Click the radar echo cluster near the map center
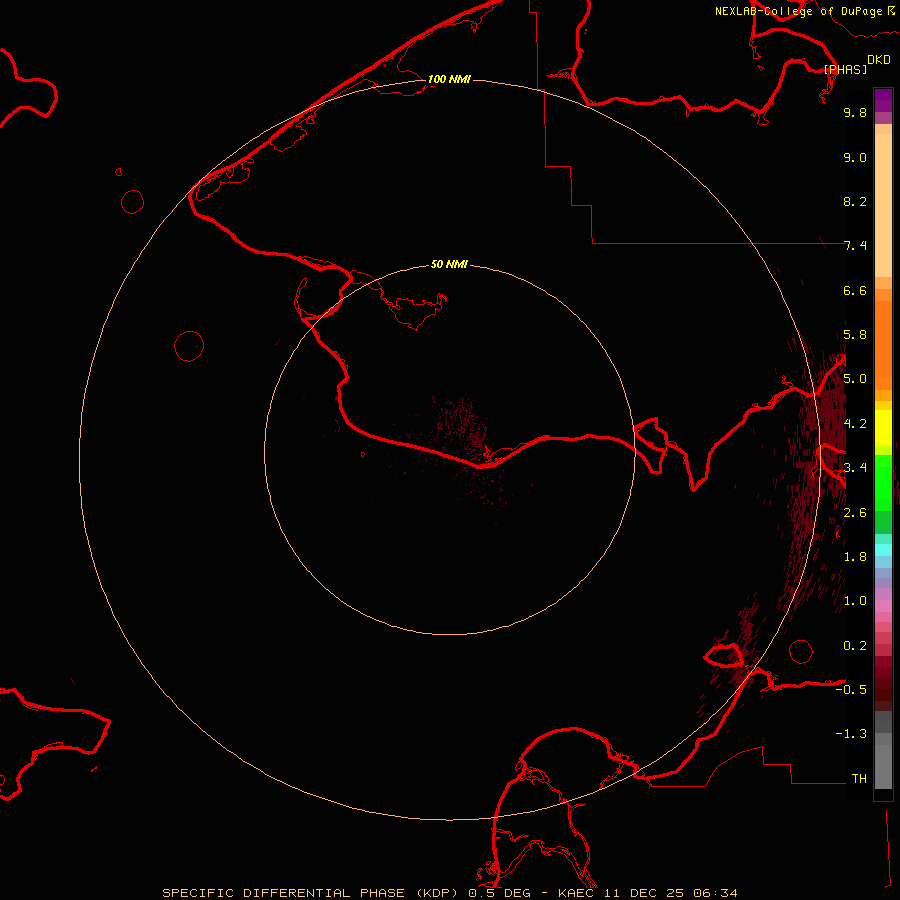Screen dimensions: 900x900 click(x=468, y=432)
